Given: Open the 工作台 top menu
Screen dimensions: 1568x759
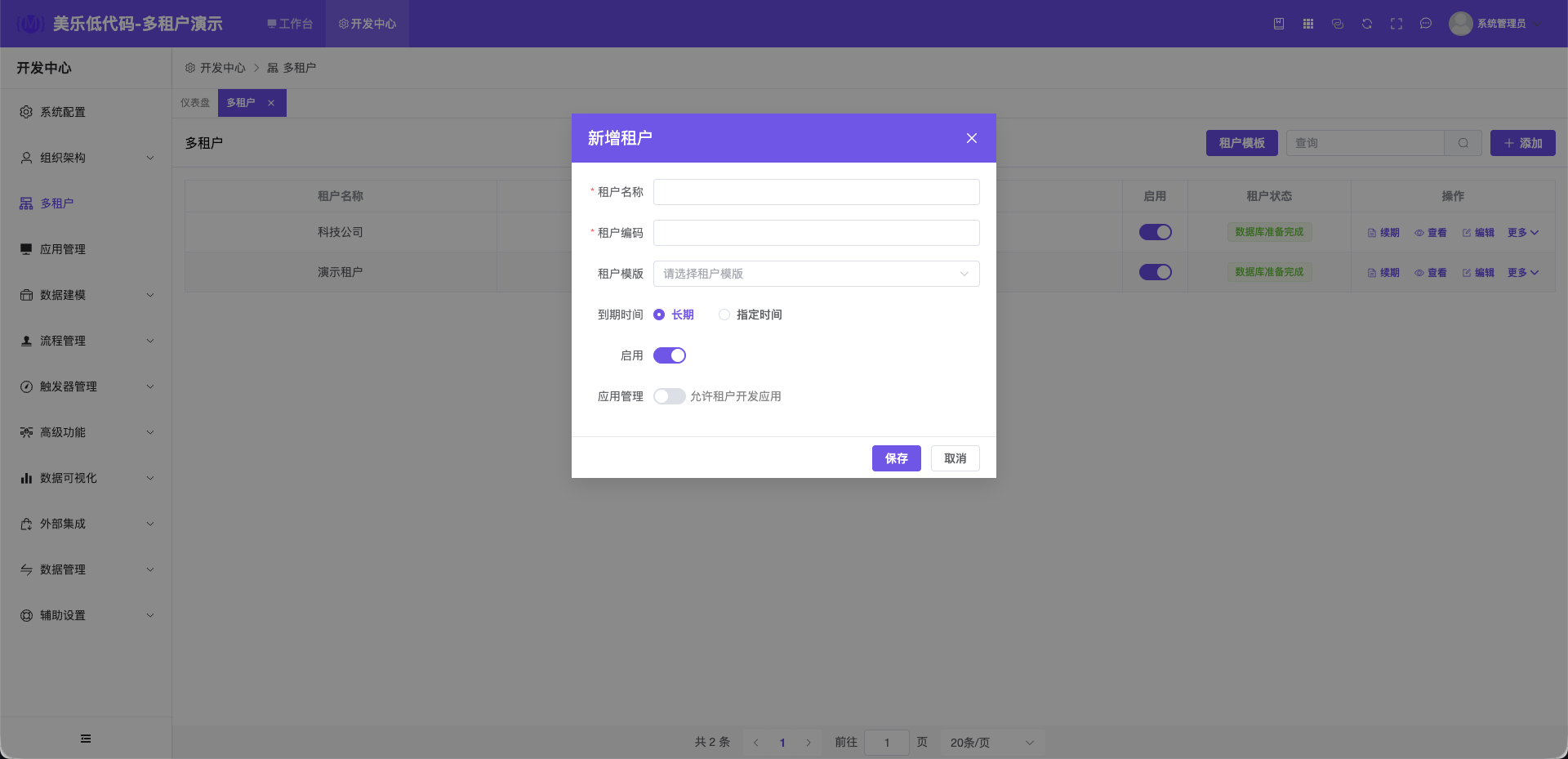Looking at the screenshot, I should [x=290, y=24].
